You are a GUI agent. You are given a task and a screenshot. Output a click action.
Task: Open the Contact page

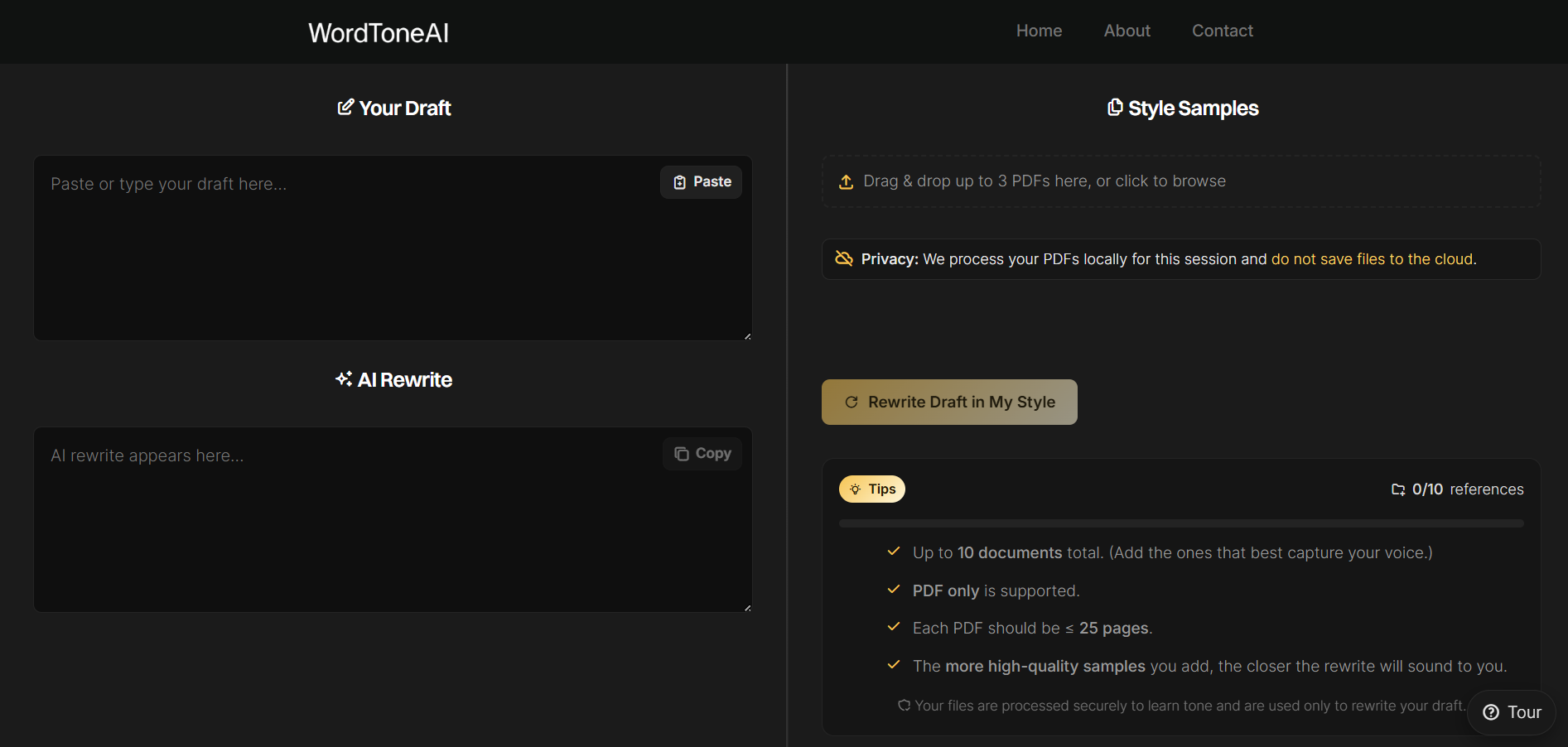(1222, 31)
